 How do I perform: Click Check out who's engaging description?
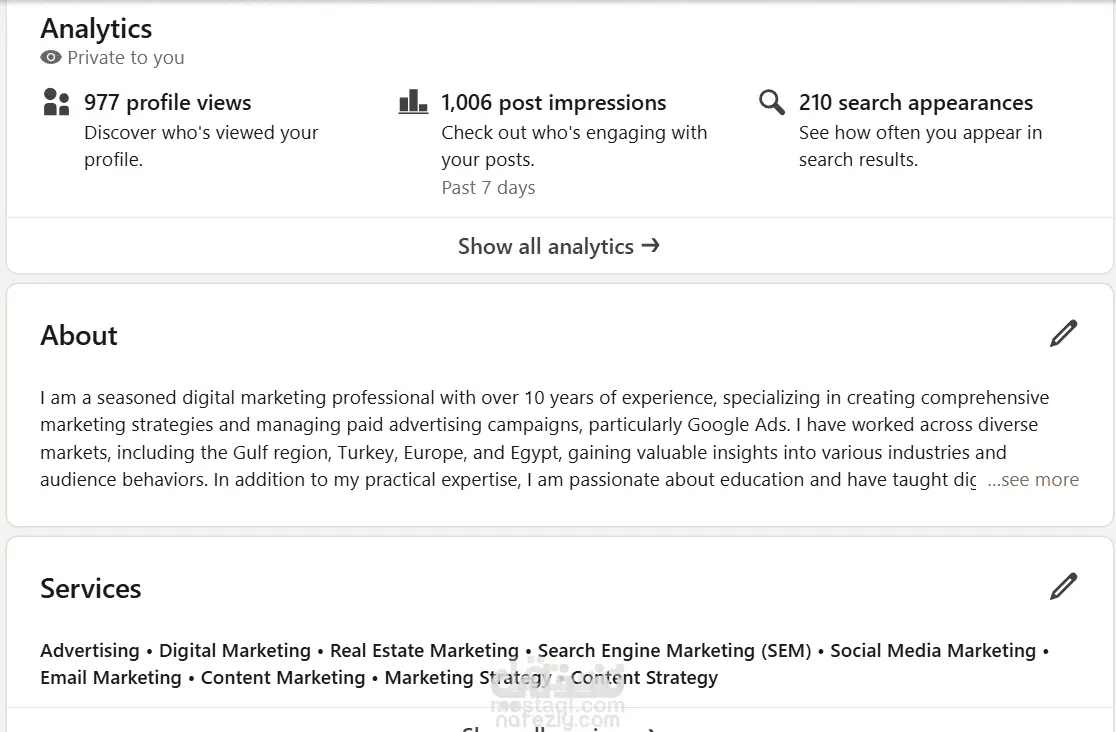573,146
